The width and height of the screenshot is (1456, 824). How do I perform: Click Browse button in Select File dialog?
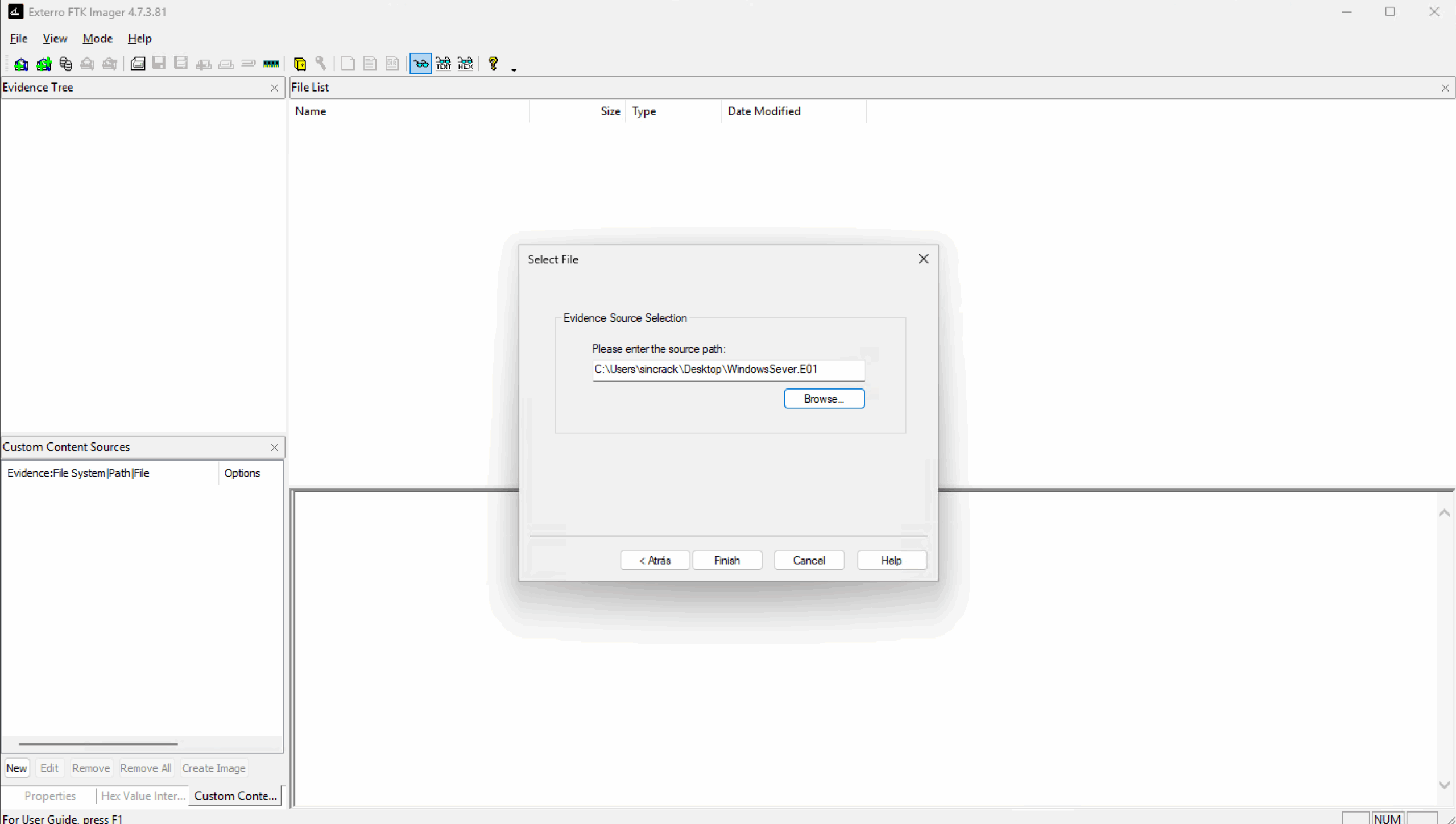[x=824, y=399]
